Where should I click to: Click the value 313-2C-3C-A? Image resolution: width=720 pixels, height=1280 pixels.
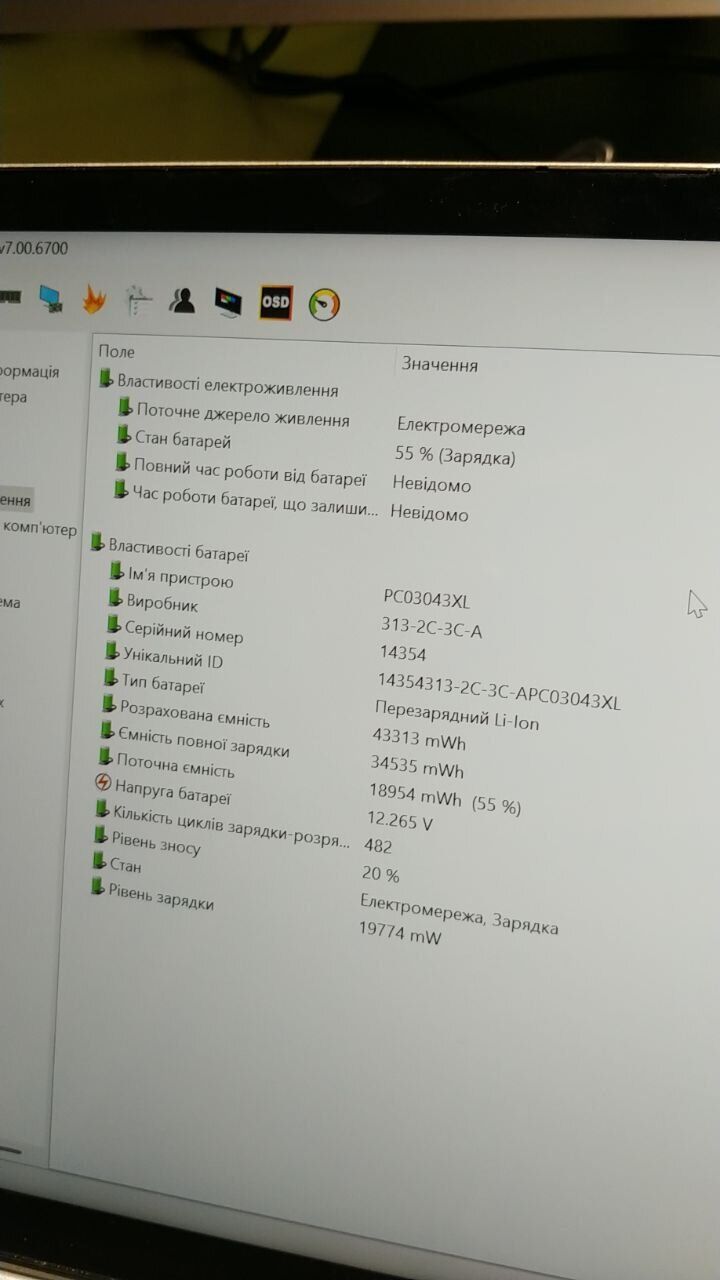pyautogui.click(x=431, y=629)
